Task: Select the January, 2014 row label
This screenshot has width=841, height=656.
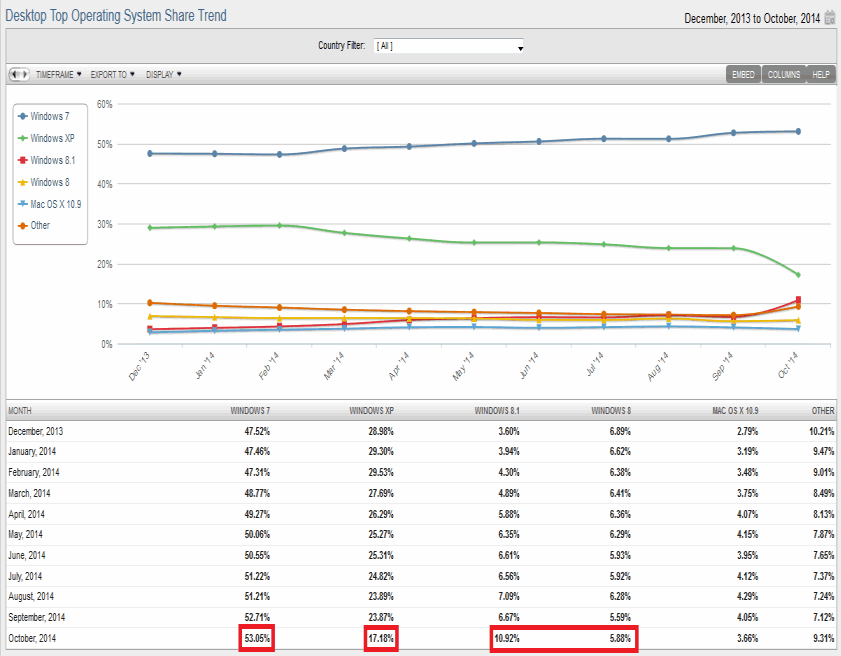Action: click(x=32, y=452)
